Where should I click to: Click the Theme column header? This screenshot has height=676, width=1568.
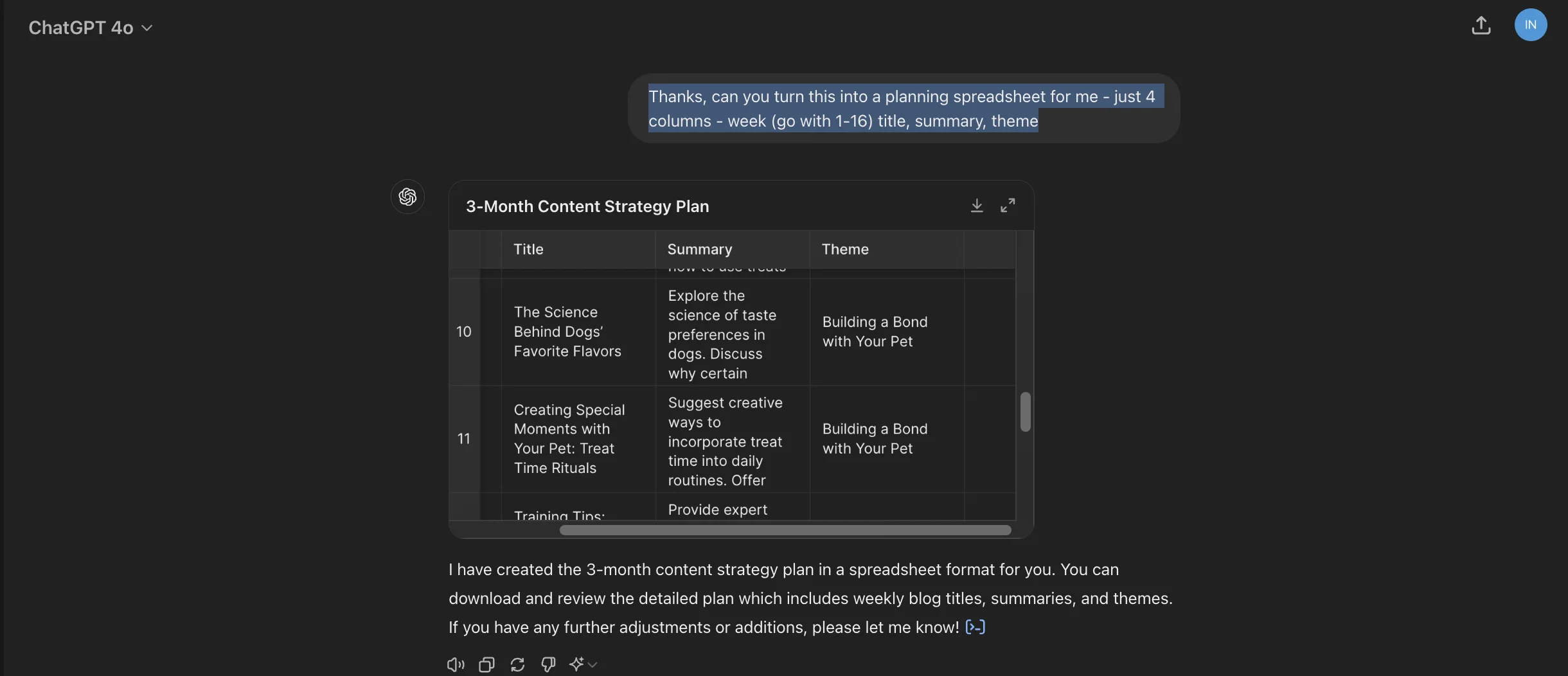886,249
